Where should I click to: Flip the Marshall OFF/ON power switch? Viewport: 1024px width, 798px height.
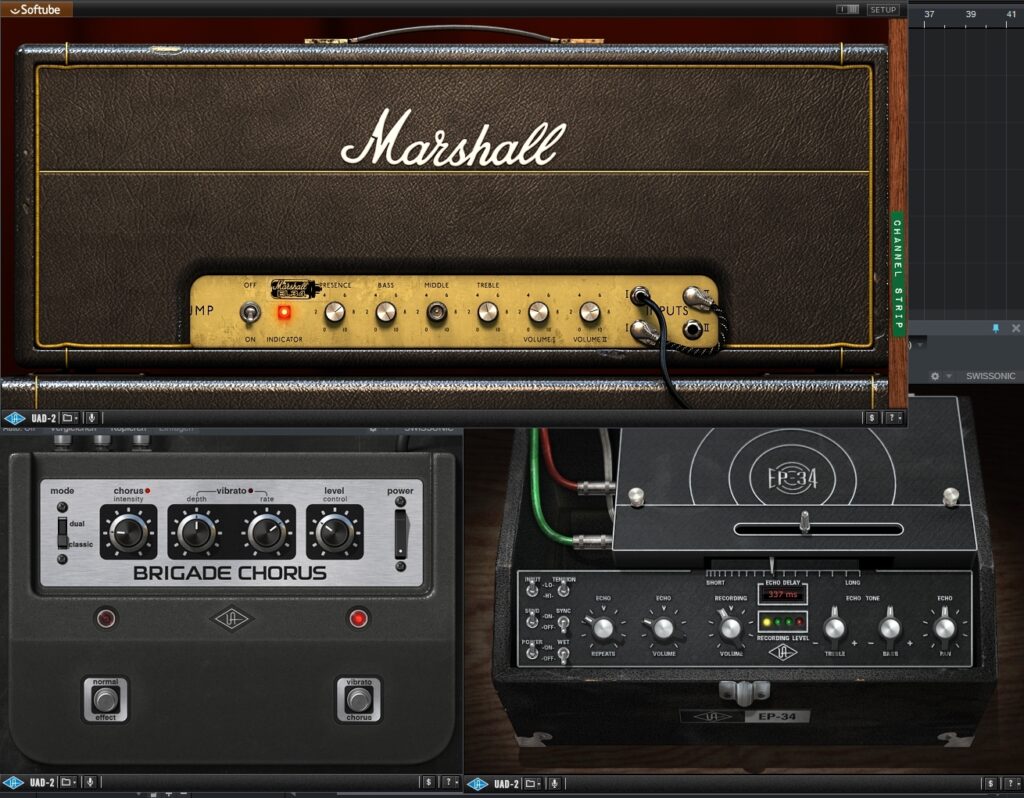coord(249,313)
